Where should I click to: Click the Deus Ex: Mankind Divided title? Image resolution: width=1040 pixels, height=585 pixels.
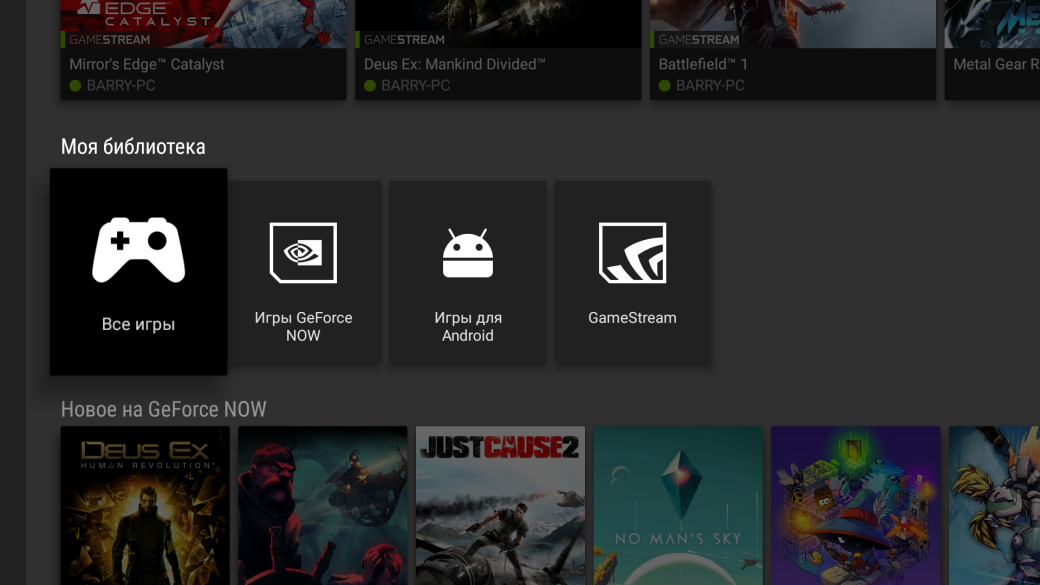(x=455, y=64)
